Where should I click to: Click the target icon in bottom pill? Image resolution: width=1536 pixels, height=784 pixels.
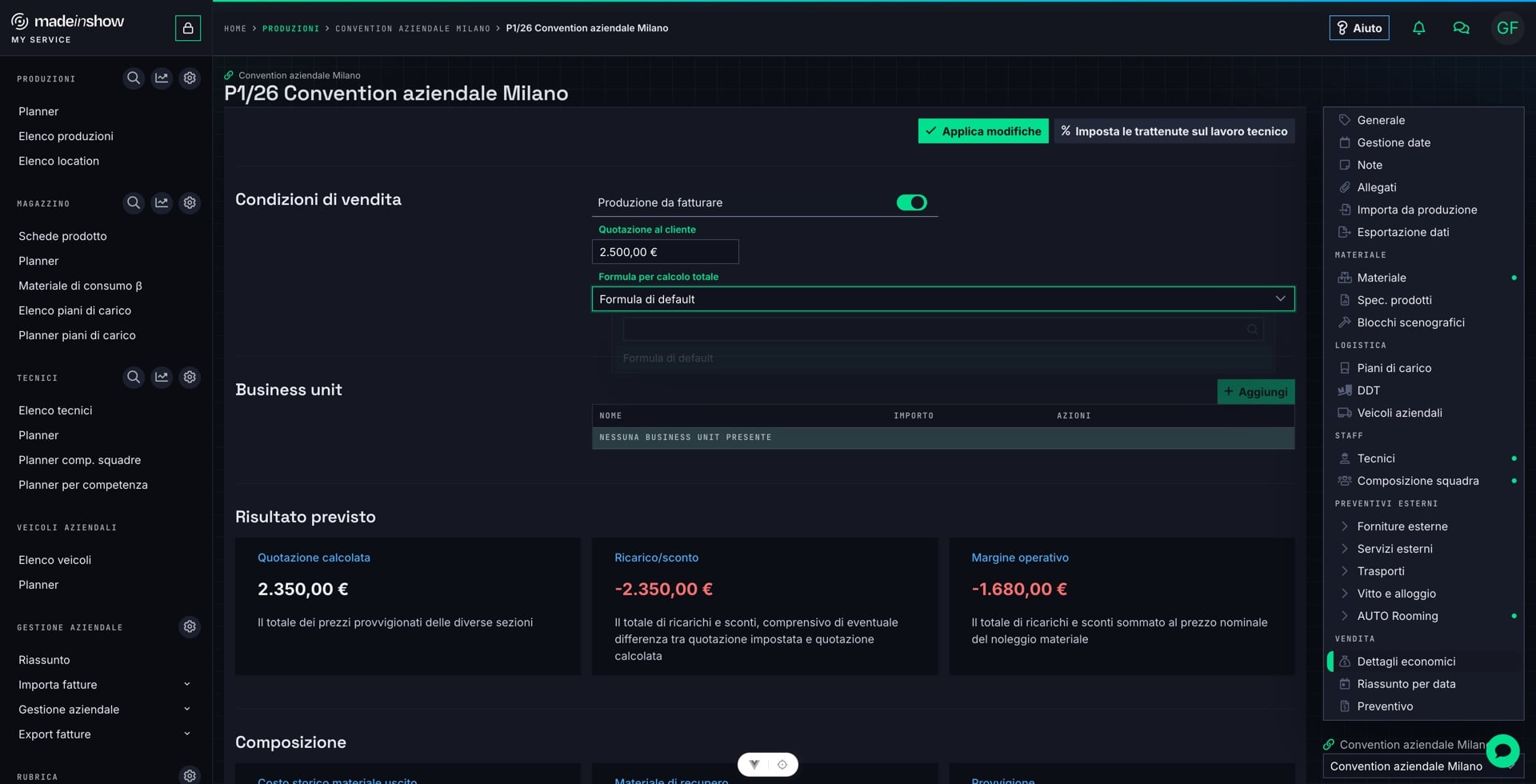782,765
